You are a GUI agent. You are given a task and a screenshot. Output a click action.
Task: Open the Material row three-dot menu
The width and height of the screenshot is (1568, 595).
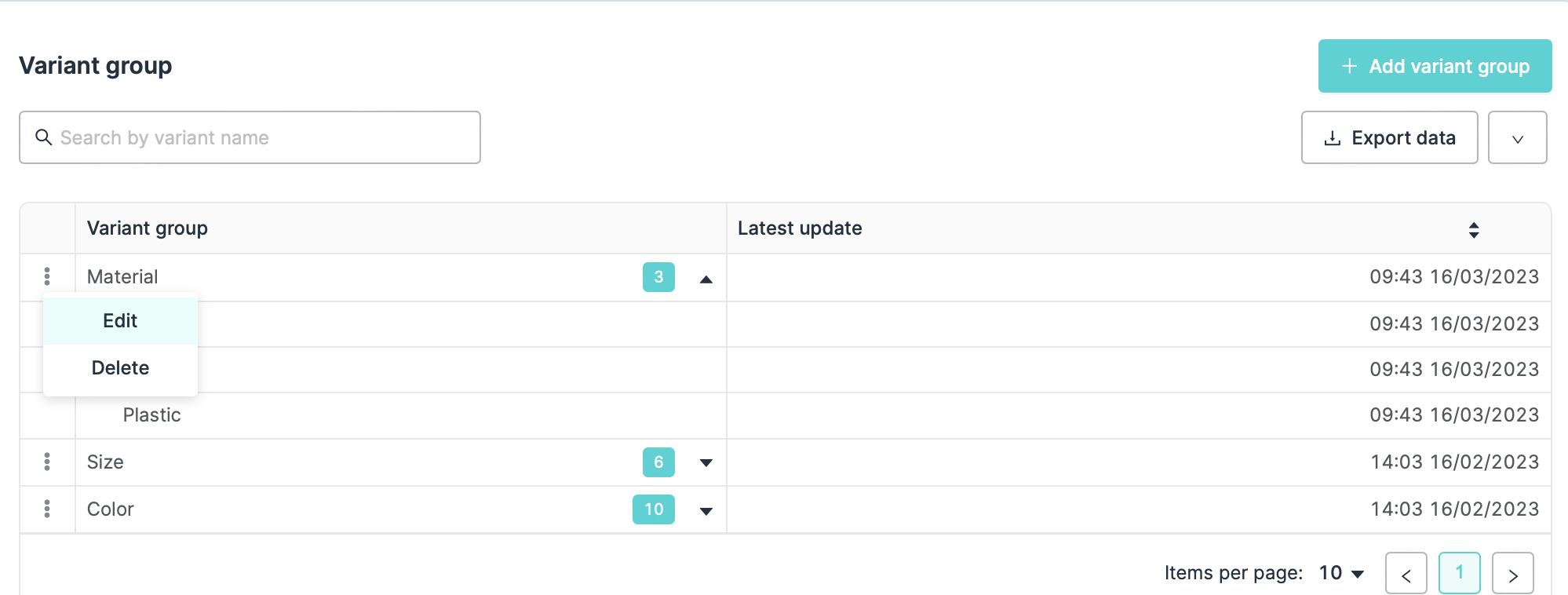click(47, 276)
